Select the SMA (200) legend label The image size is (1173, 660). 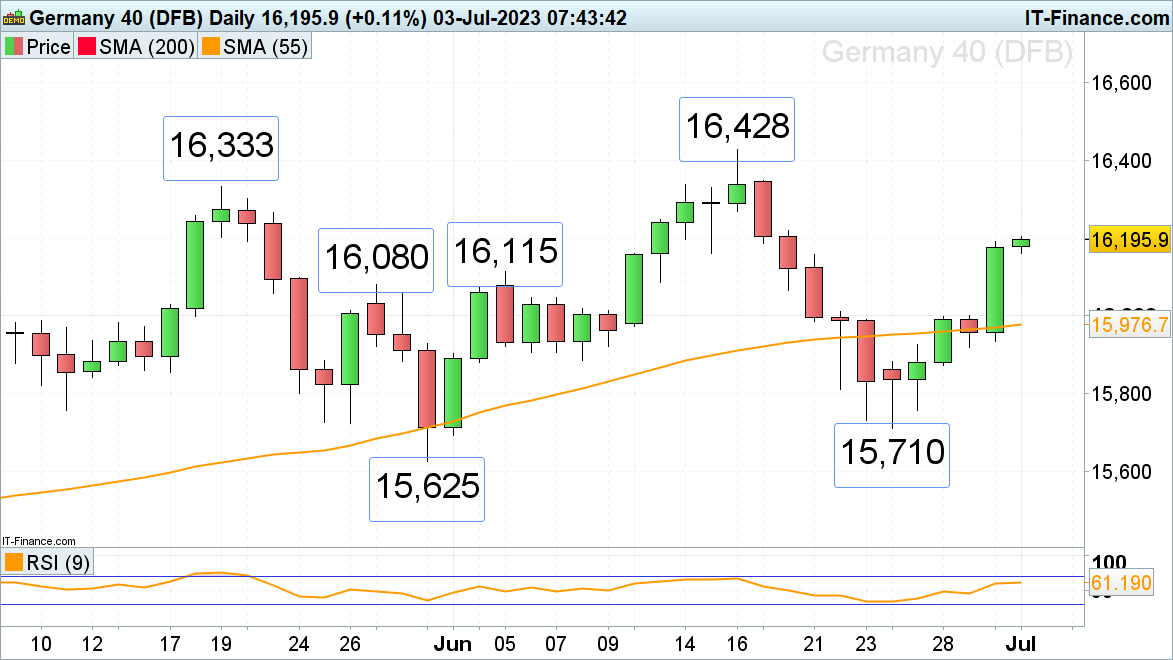[x=147, y=46]
